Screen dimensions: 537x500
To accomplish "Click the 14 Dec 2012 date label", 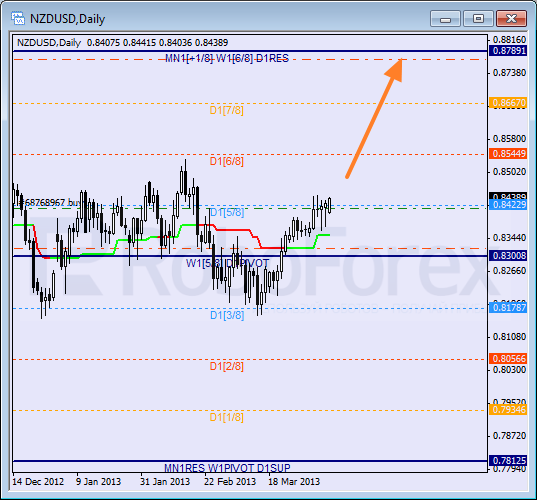I will coord(38,482).
